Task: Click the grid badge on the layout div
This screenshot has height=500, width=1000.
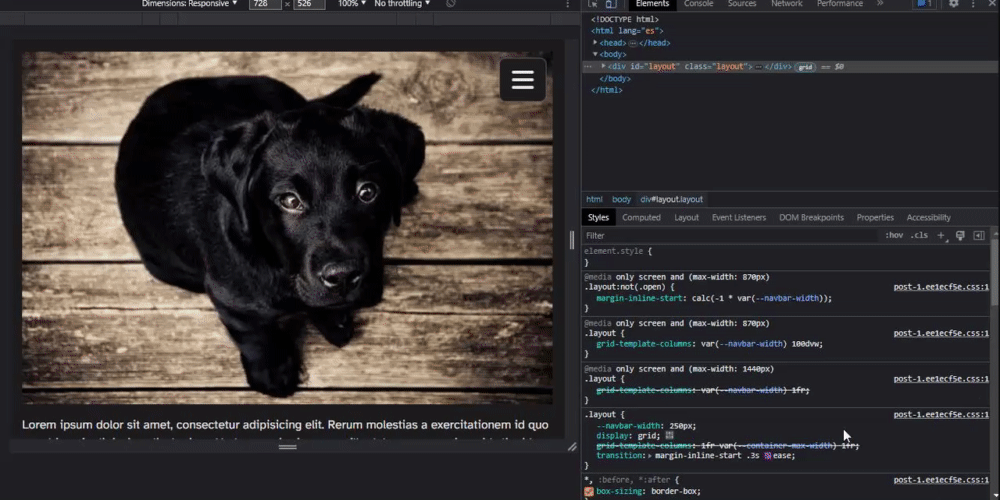Action: point(805,67)
